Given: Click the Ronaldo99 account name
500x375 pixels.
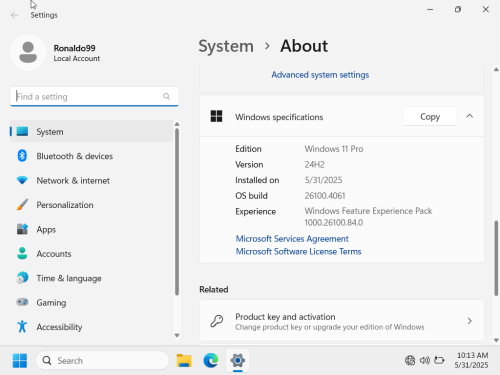Looking at the screenshot, I should (75, 48).
